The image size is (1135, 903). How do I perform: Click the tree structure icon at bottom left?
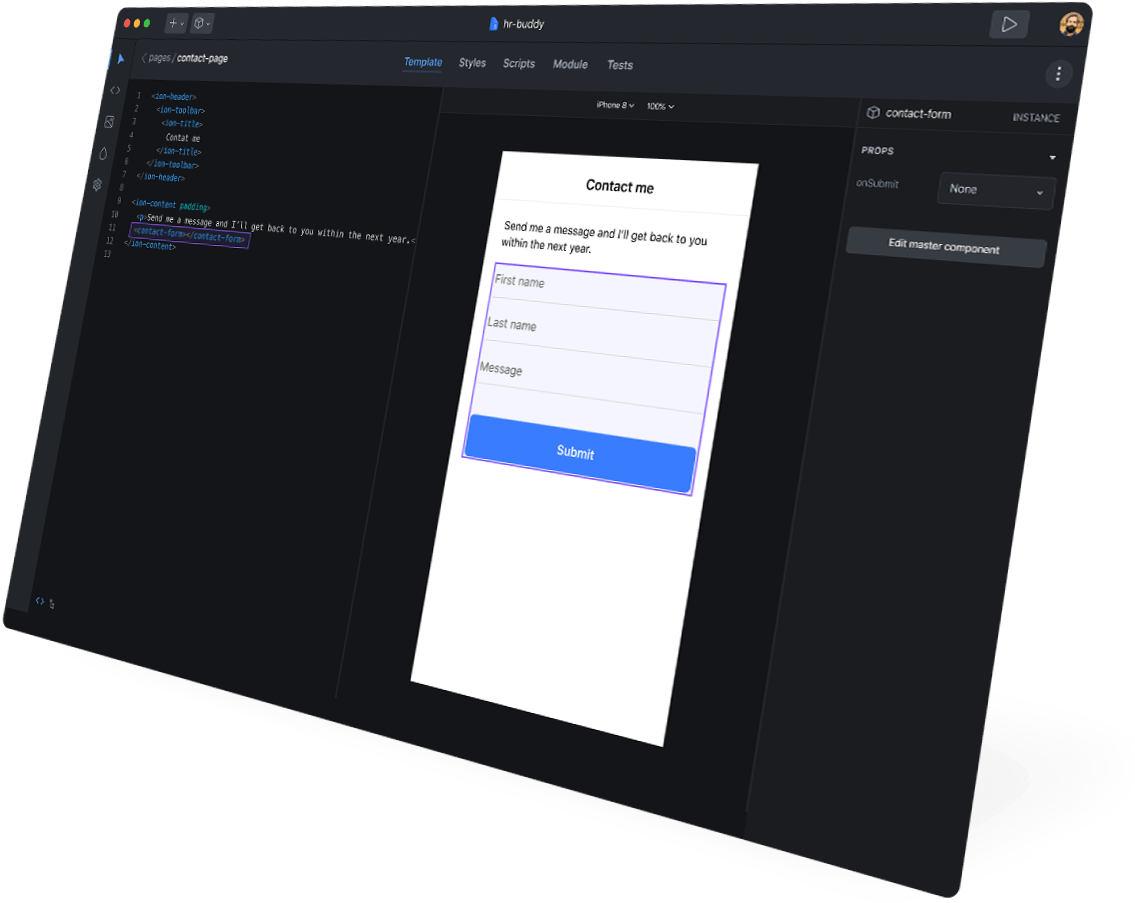[52, 603]
